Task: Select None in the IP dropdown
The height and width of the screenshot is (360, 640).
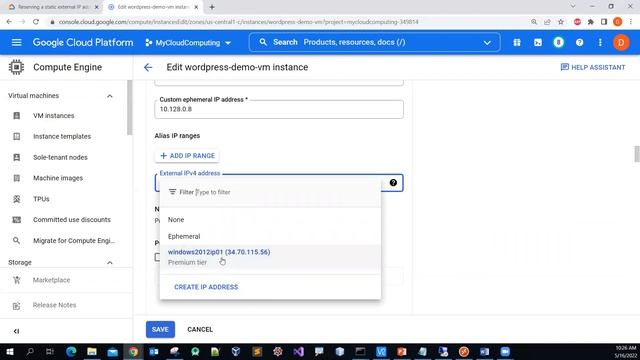Action: [x=270, y=220]
